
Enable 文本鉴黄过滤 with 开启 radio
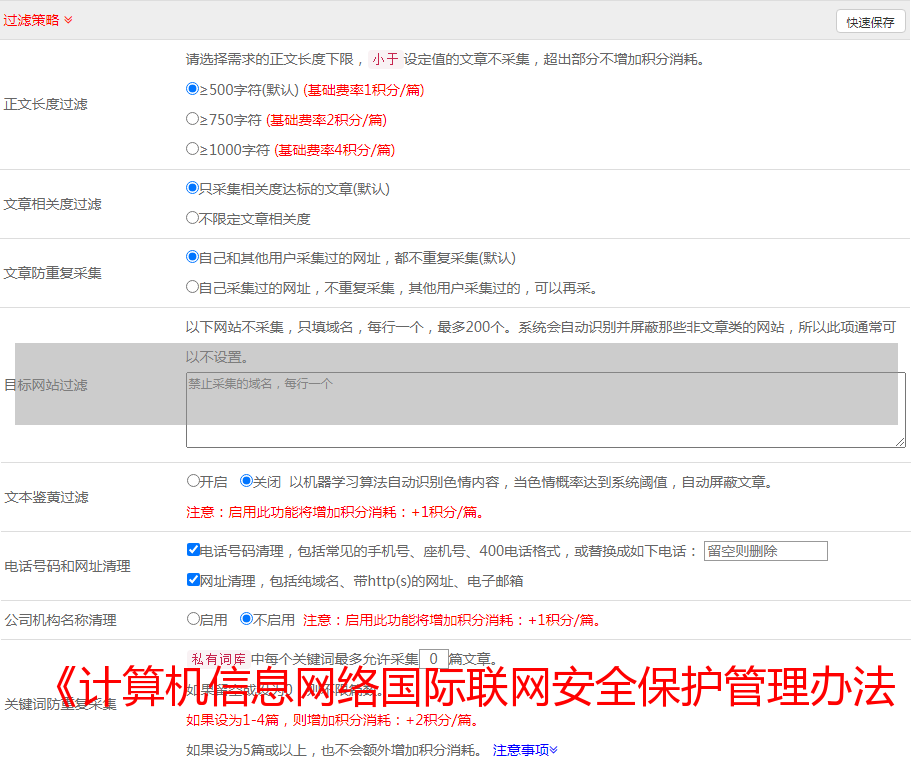pos(194,481)
